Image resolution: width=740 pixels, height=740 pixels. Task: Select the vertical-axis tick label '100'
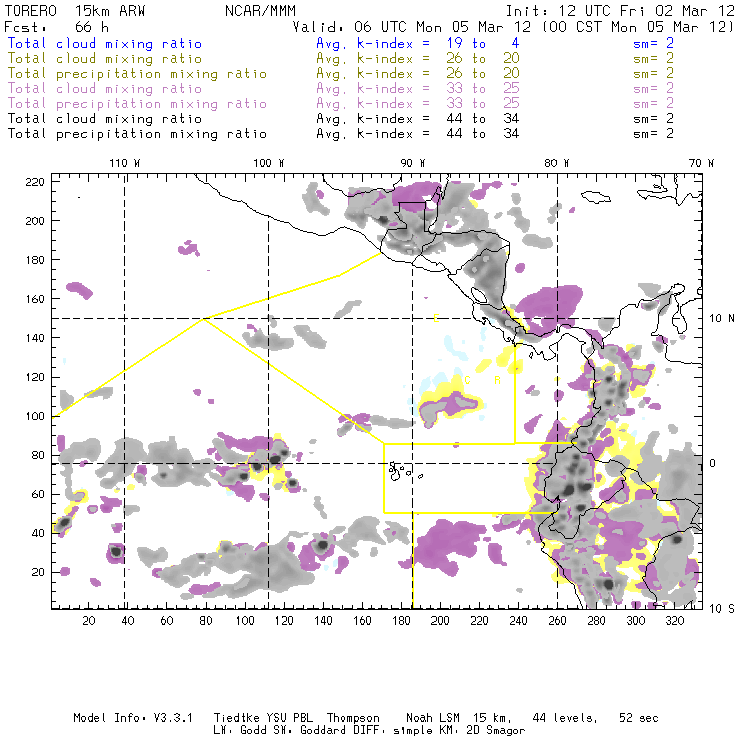tap(35, 416)
